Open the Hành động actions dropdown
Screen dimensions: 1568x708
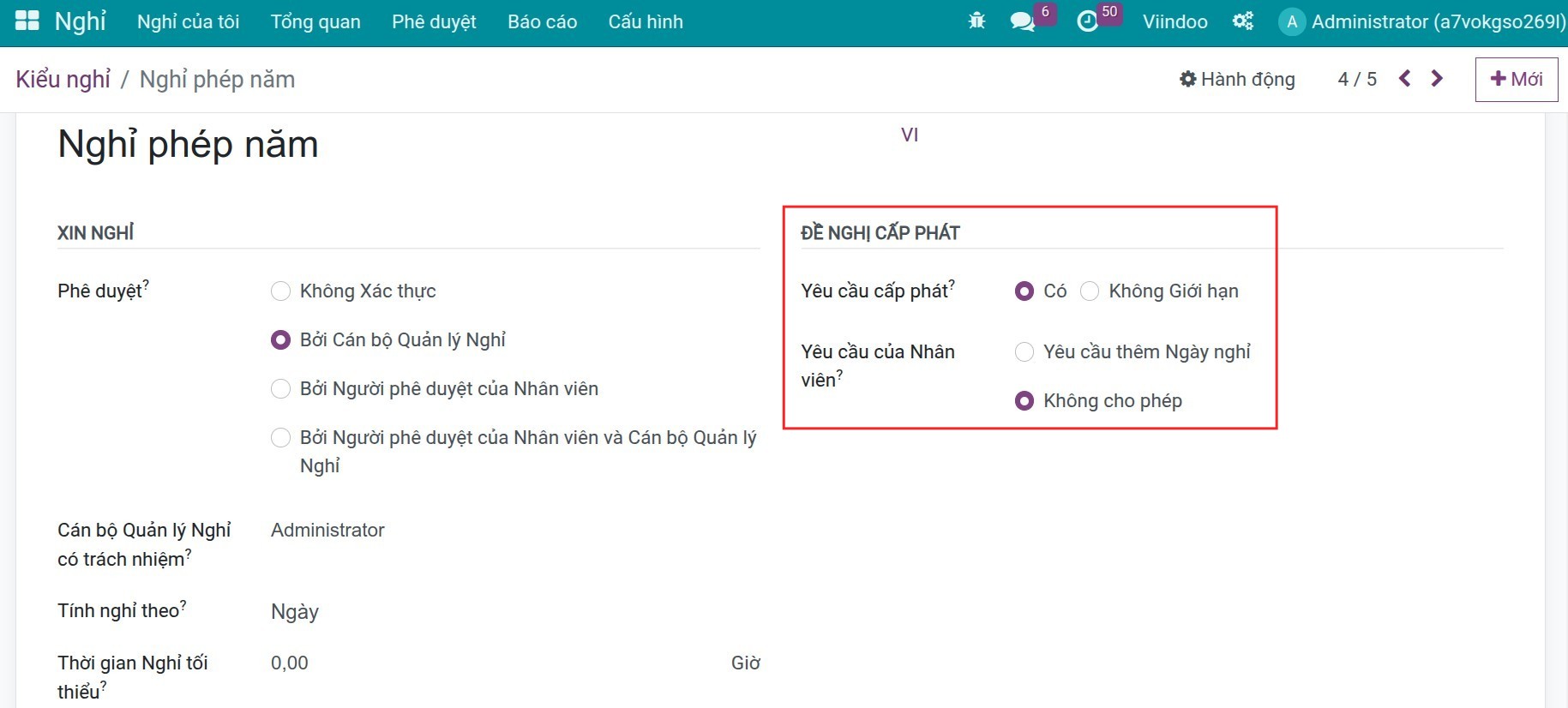pos(1237,79)
